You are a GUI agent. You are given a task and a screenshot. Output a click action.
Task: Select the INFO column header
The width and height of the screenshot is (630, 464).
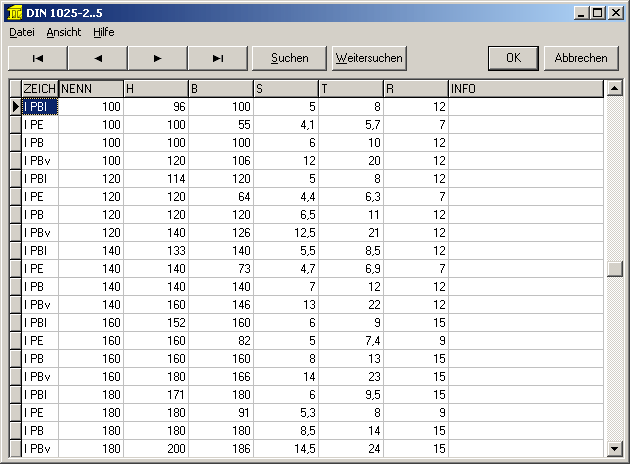coord(526,89)
